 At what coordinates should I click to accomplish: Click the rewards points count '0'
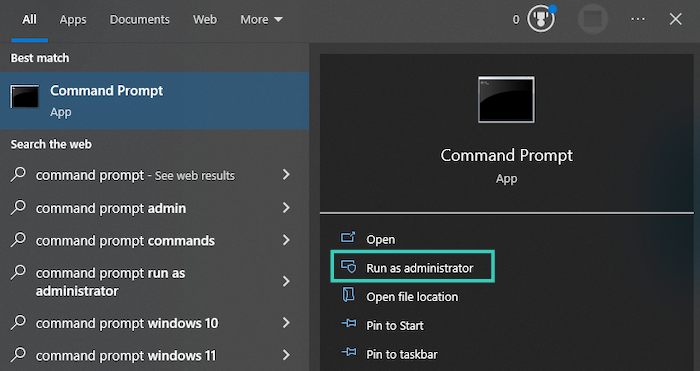coord(516,20)
